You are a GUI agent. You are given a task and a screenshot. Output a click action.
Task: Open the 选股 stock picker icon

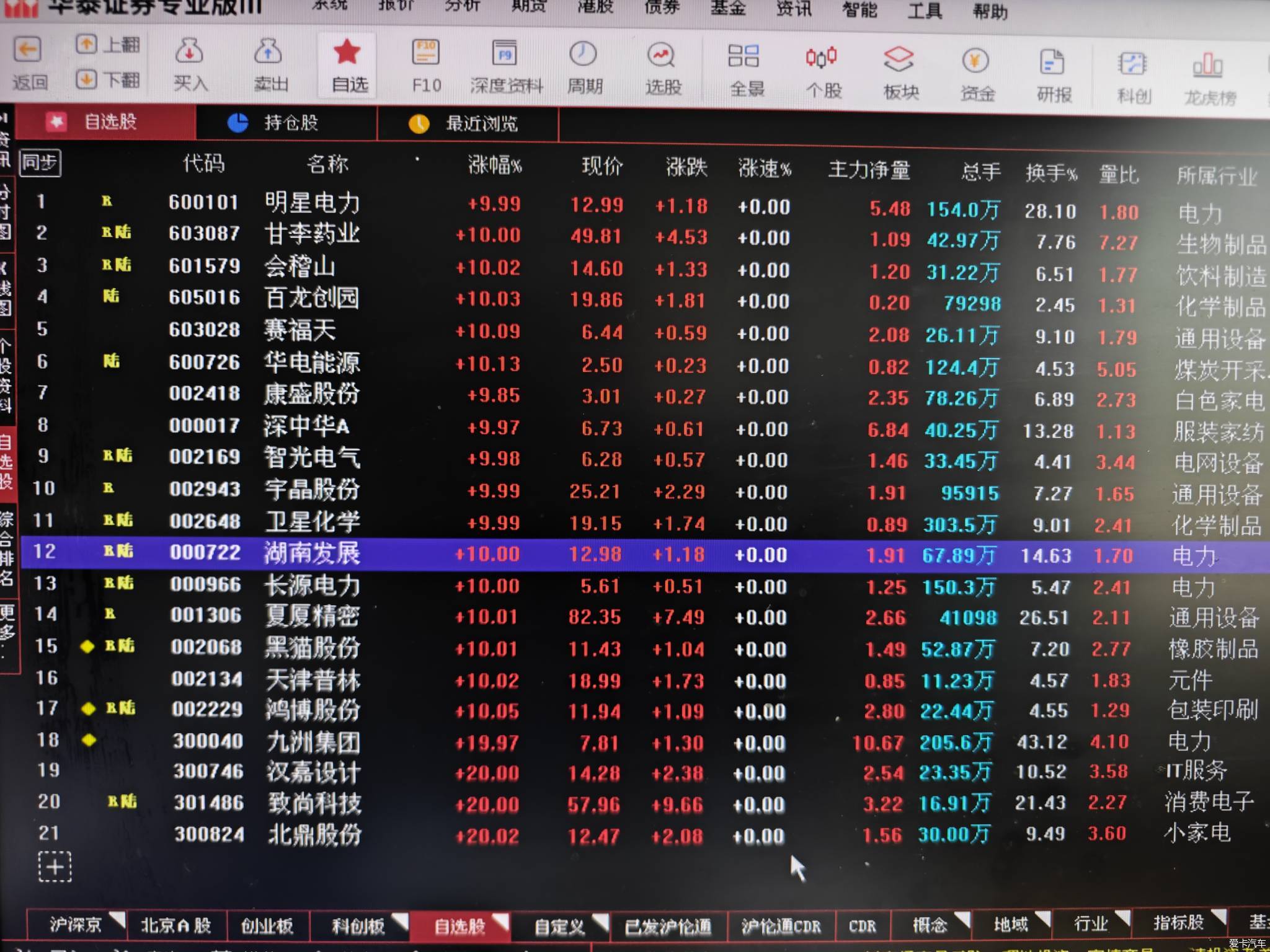[661, 56]
